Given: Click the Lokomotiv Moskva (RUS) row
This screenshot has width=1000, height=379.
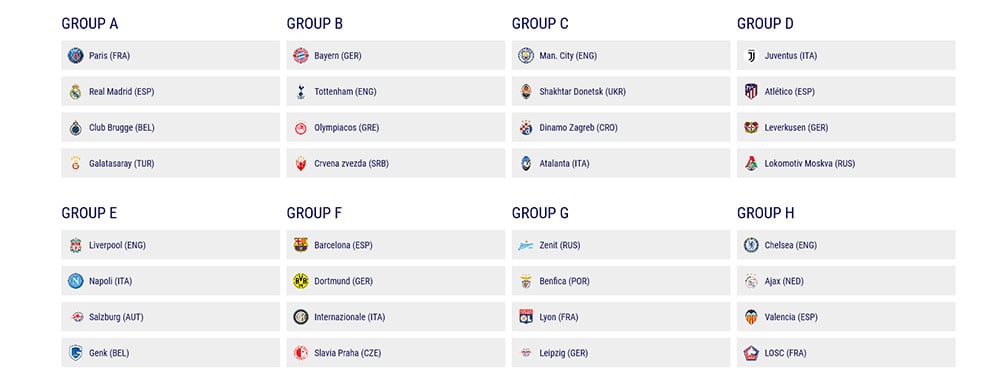Looking at the screenshot, I should click(x=846, y=163).
